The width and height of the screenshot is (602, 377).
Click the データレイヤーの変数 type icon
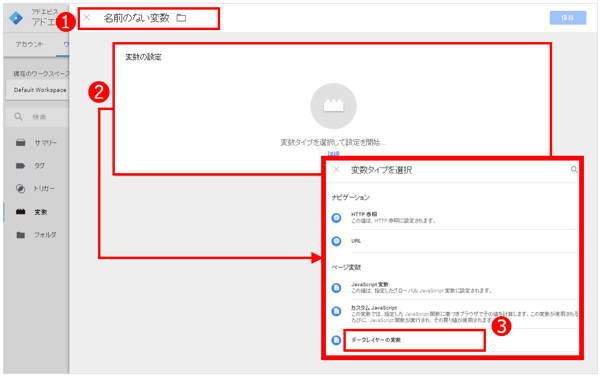336,340
